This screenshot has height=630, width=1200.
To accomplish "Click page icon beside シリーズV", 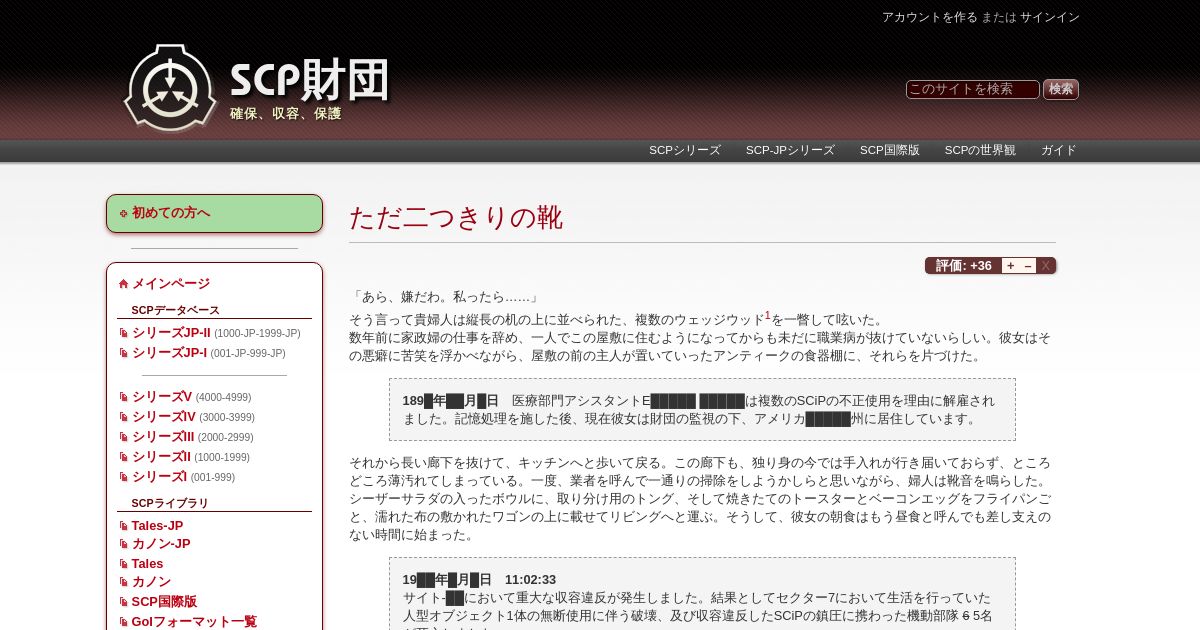I will 123,397.
